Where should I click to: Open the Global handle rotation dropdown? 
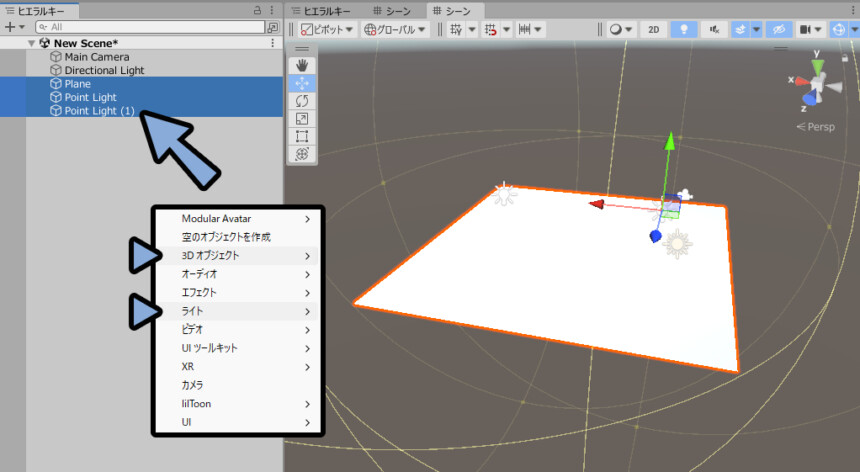(395, 29)
